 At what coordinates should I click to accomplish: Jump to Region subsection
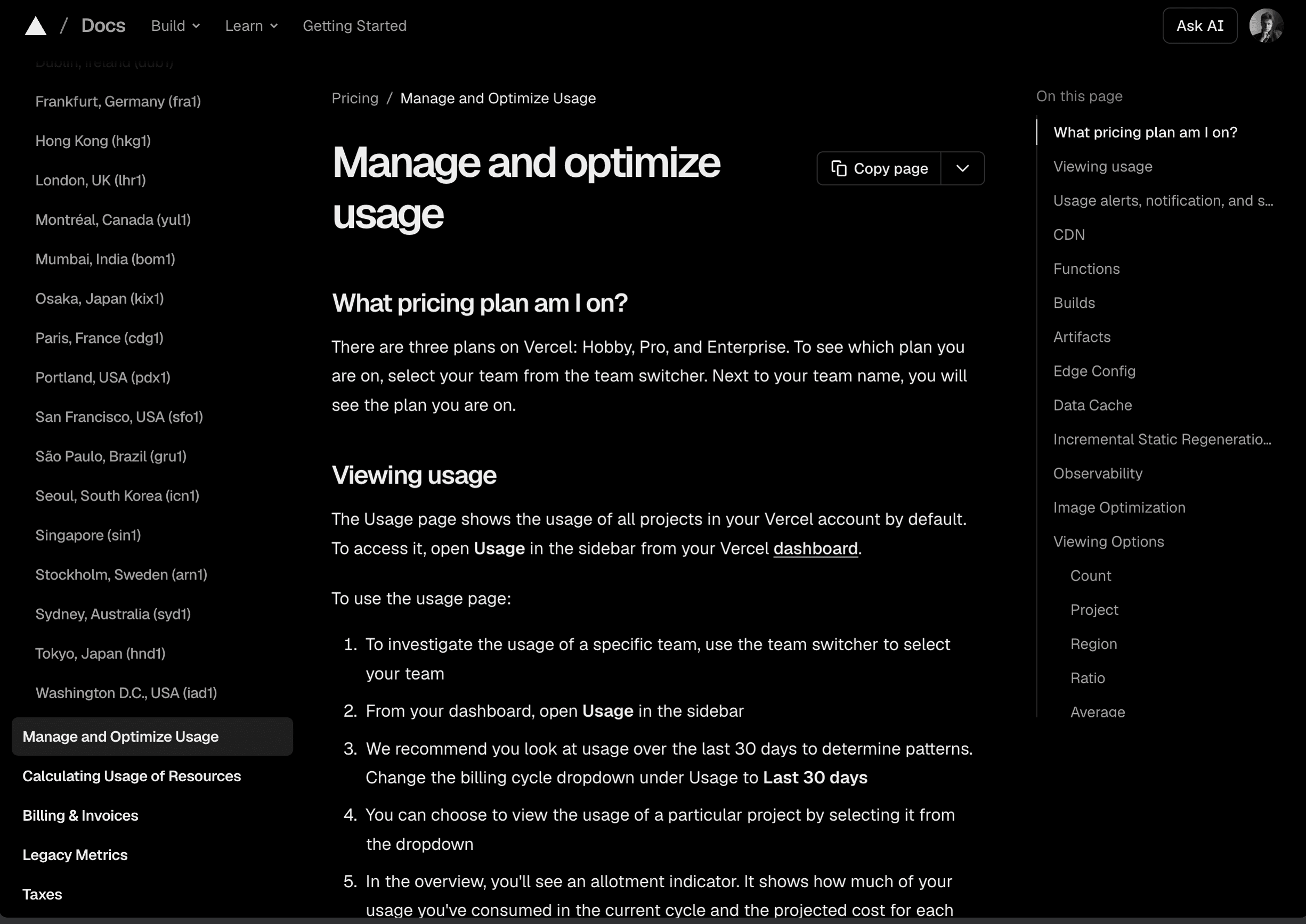pos(1093,644)
